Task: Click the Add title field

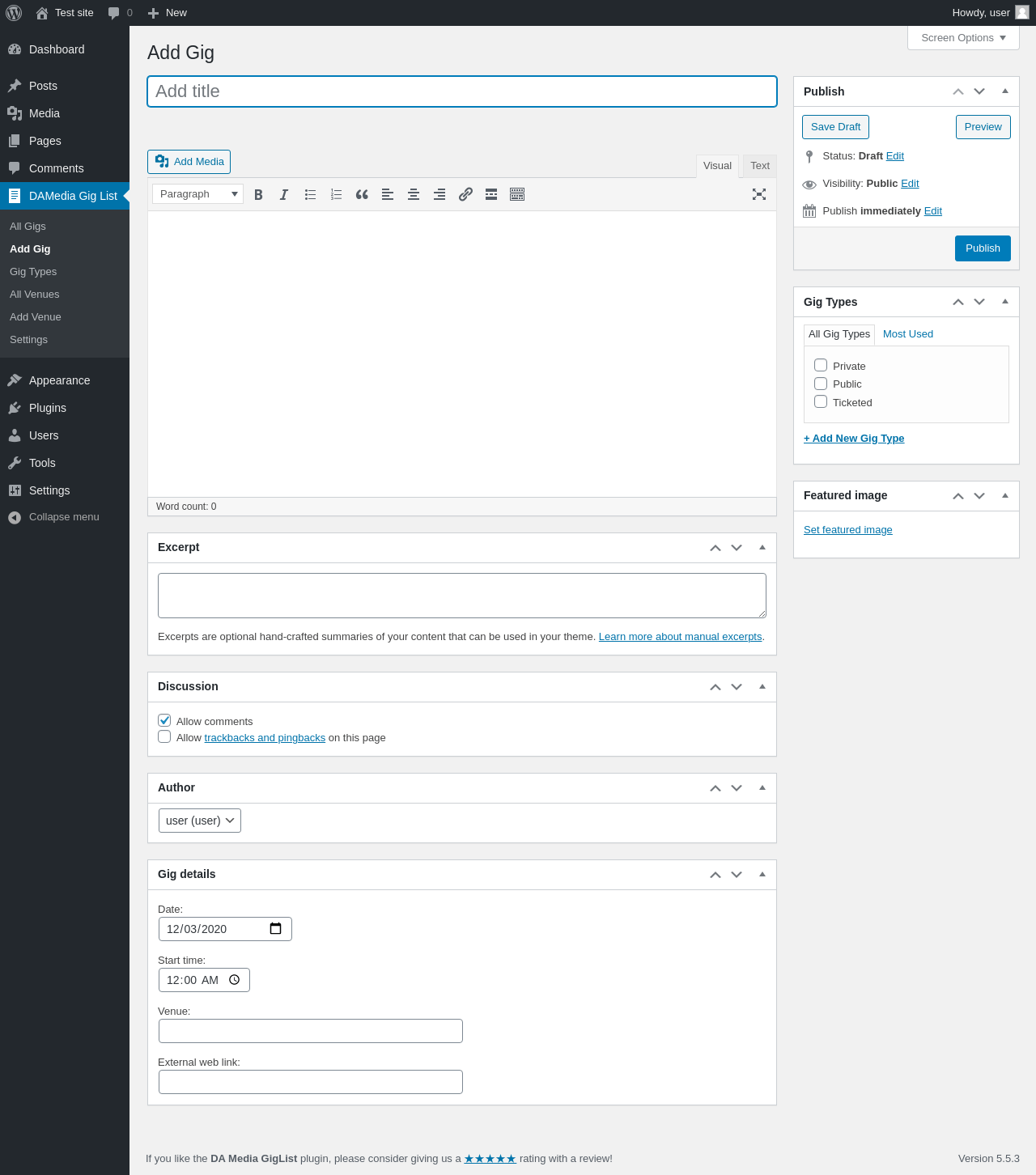Action: tap(462, 91)
